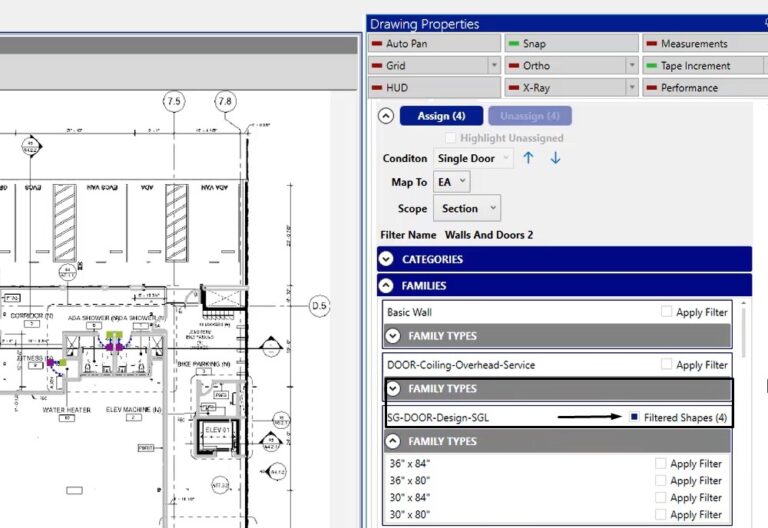The height and width of the screenshot is (528, 768).
Task: Click grid bubble 7.5 on the drawing
Action: point(174,101)
